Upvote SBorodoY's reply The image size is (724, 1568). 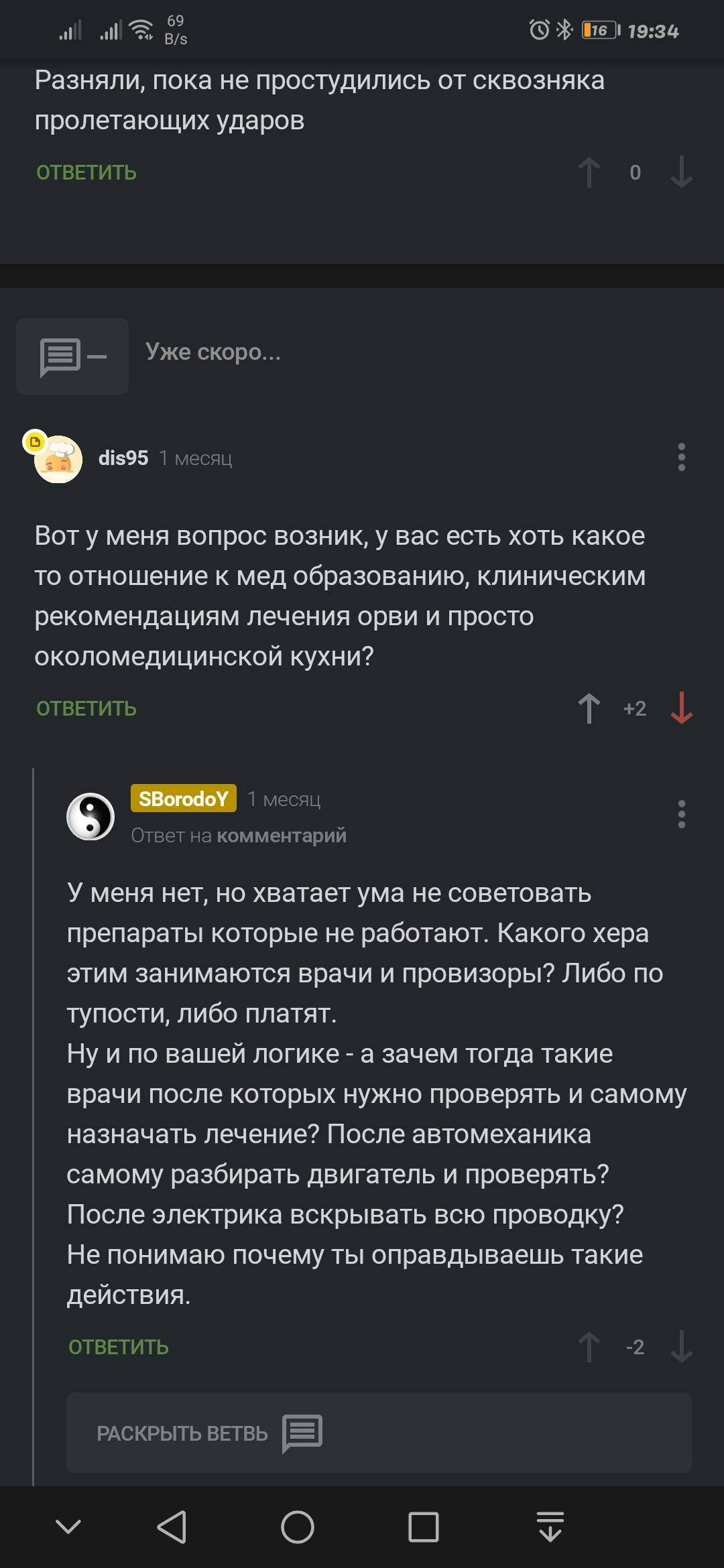point(589,1347)
